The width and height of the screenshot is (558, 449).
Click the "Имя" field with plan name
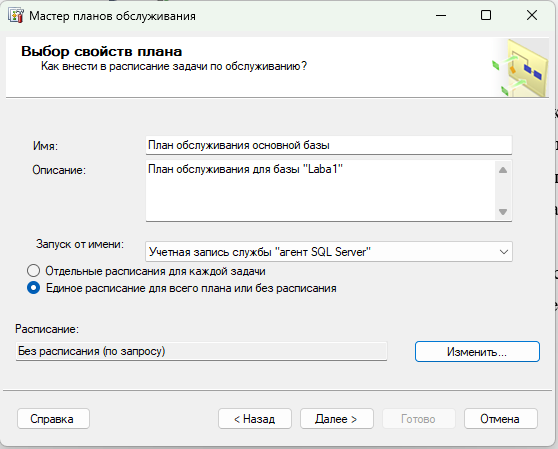329,145
